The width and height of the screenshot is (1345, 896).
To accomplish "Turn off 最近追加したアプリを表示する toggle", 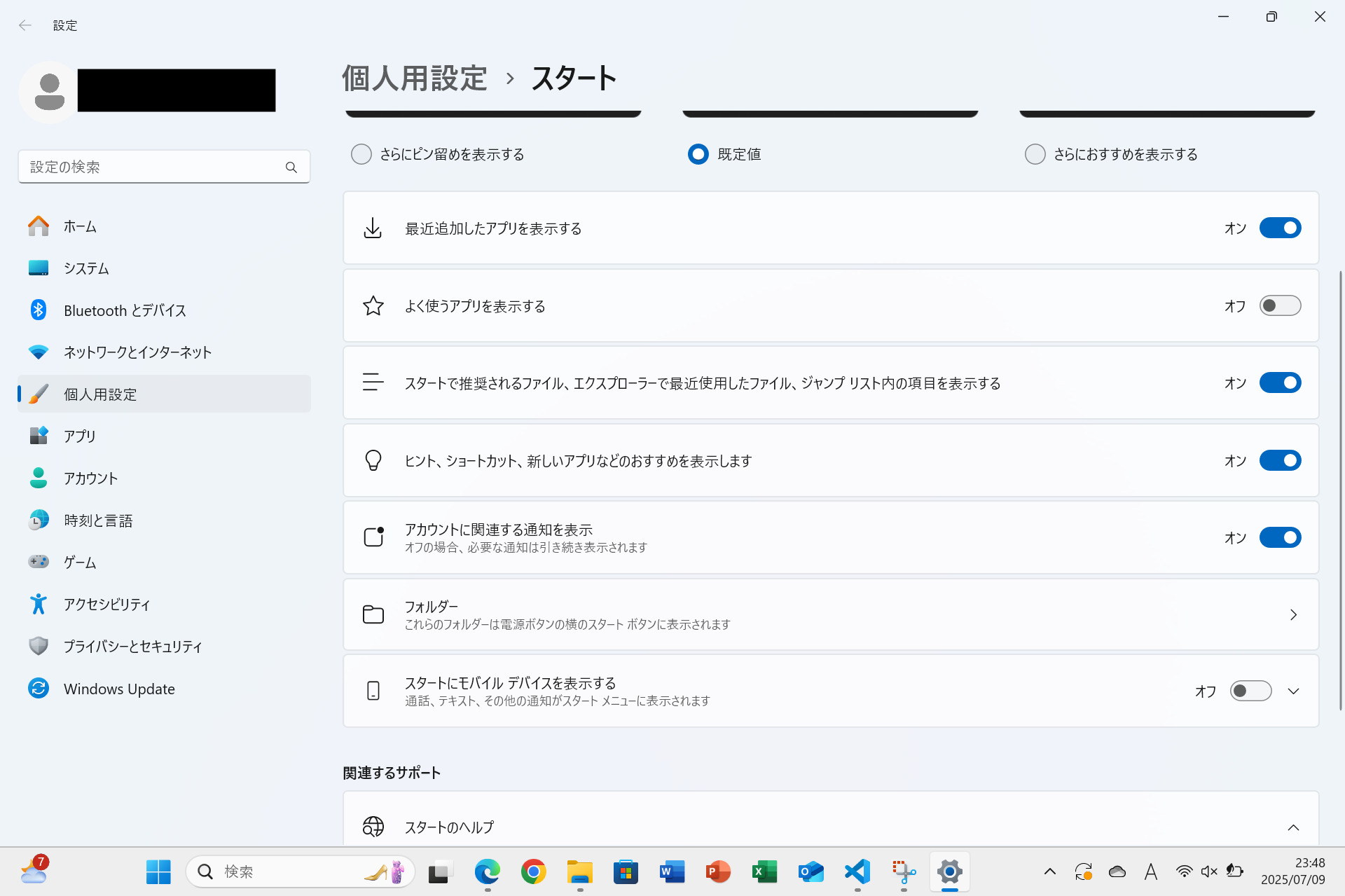I will (1280, 228).
